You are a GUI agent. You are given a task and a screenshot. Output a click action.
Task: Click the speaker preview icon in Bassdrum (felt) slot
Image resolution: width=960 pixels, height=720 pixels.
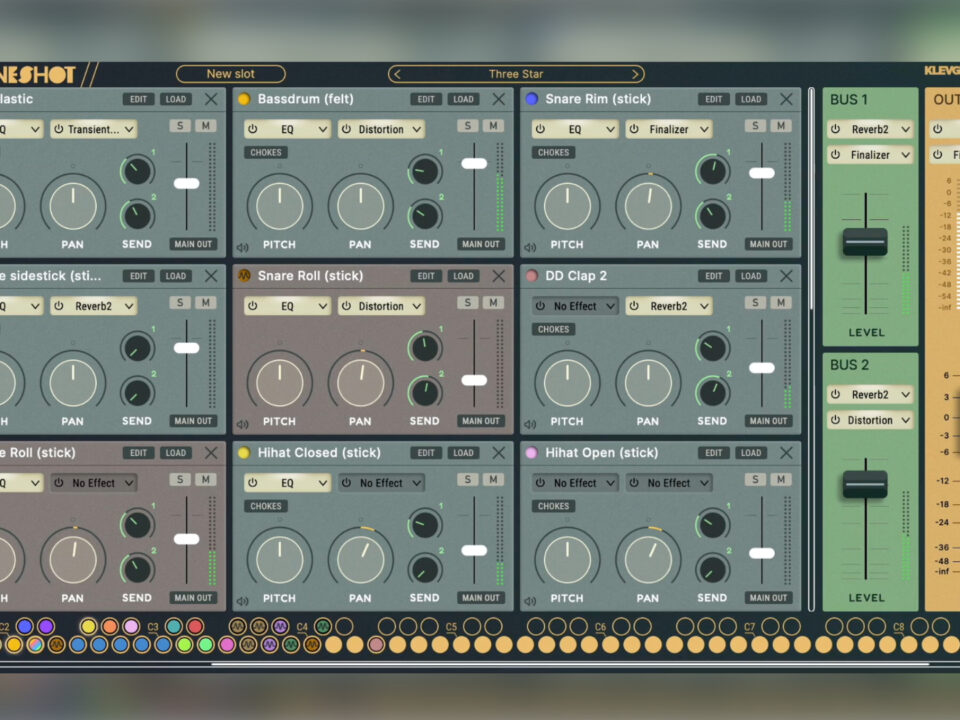point(242,248)
